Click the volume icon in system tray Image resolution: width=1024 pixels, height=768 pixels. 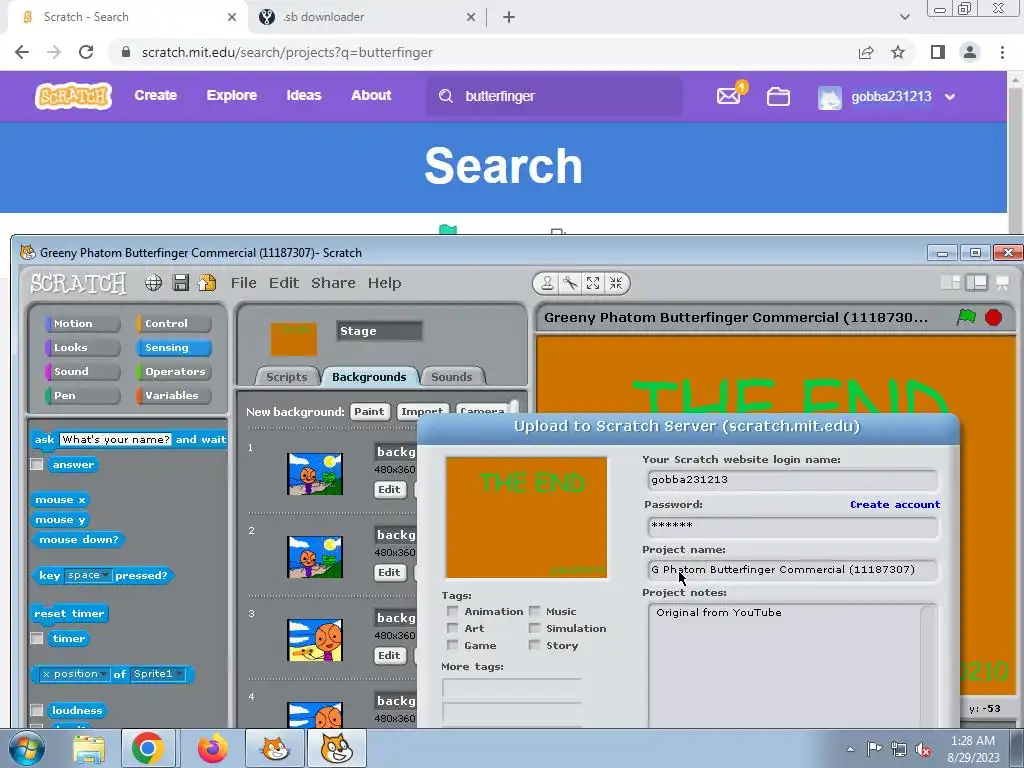(x=923, y=748)
